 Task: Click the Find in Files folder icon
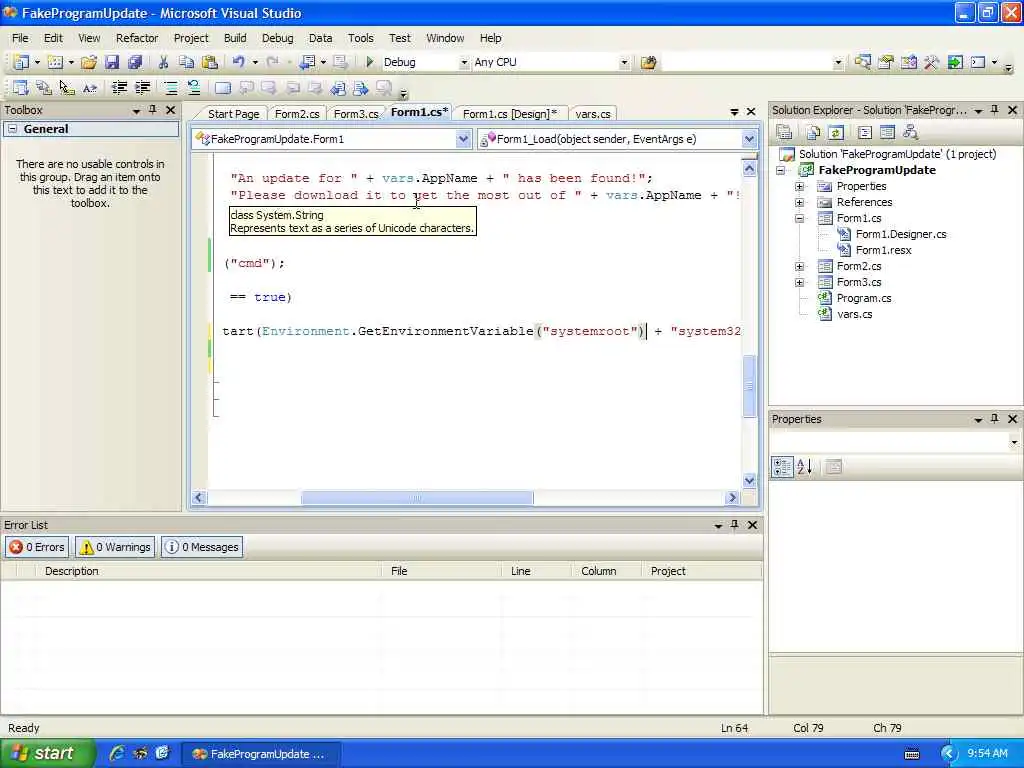click(648, 63)
